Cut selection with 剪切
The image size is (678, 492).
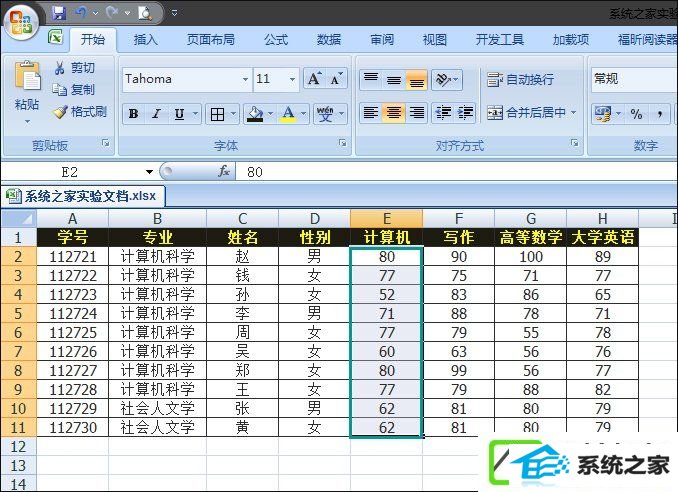point(74,67)
